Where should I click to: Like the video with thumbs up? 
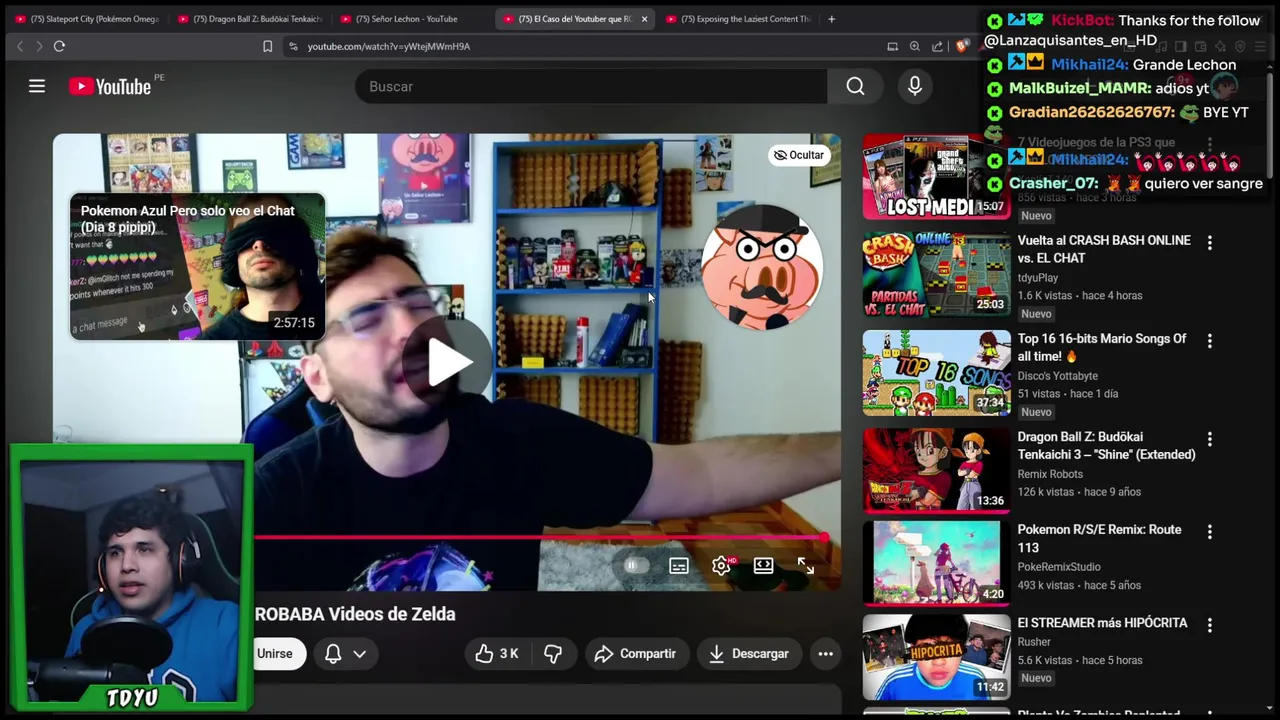pyautogui.click(x=497, y=653)
